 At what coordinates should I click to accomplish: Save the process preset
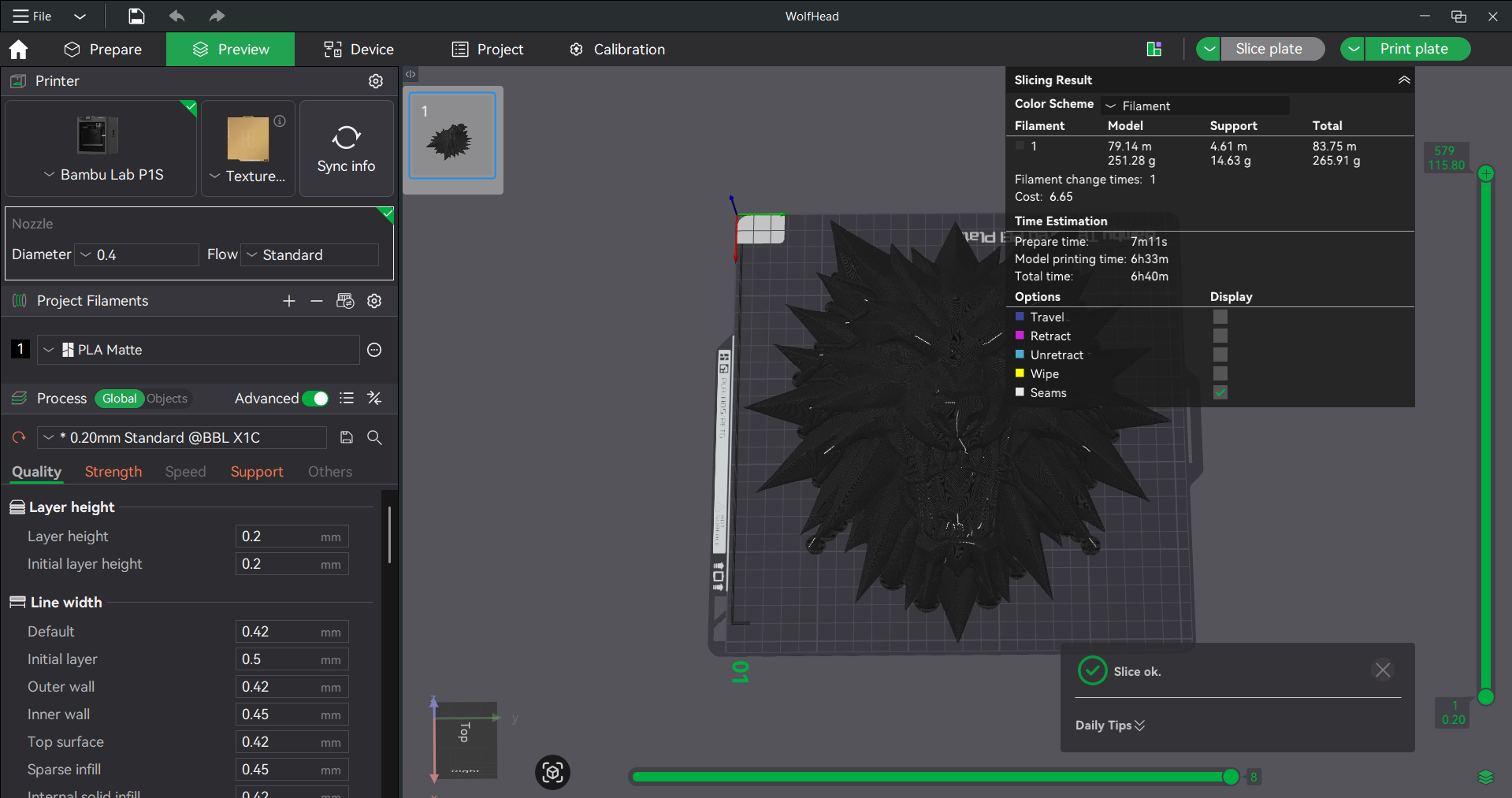click(347, 437)
